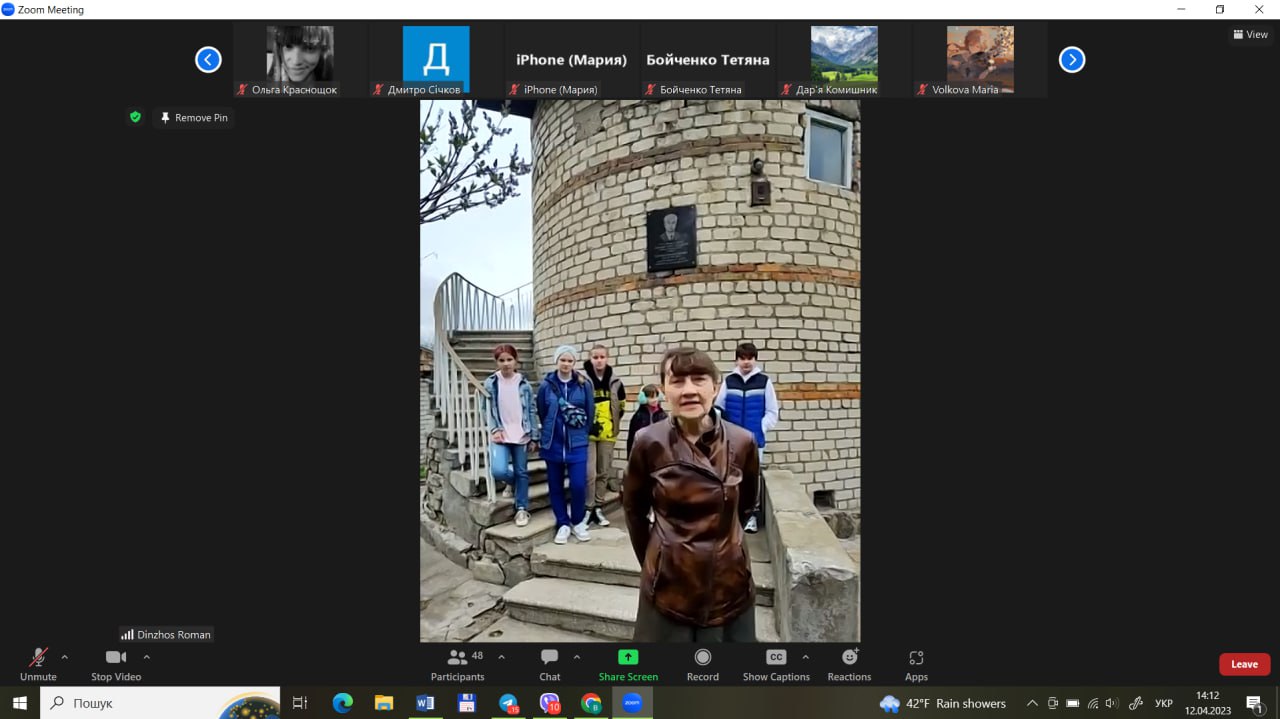The height and width of the screenshot is (719, 1280).
Task: Toggle Show Captions
Action: click(776, 664)
